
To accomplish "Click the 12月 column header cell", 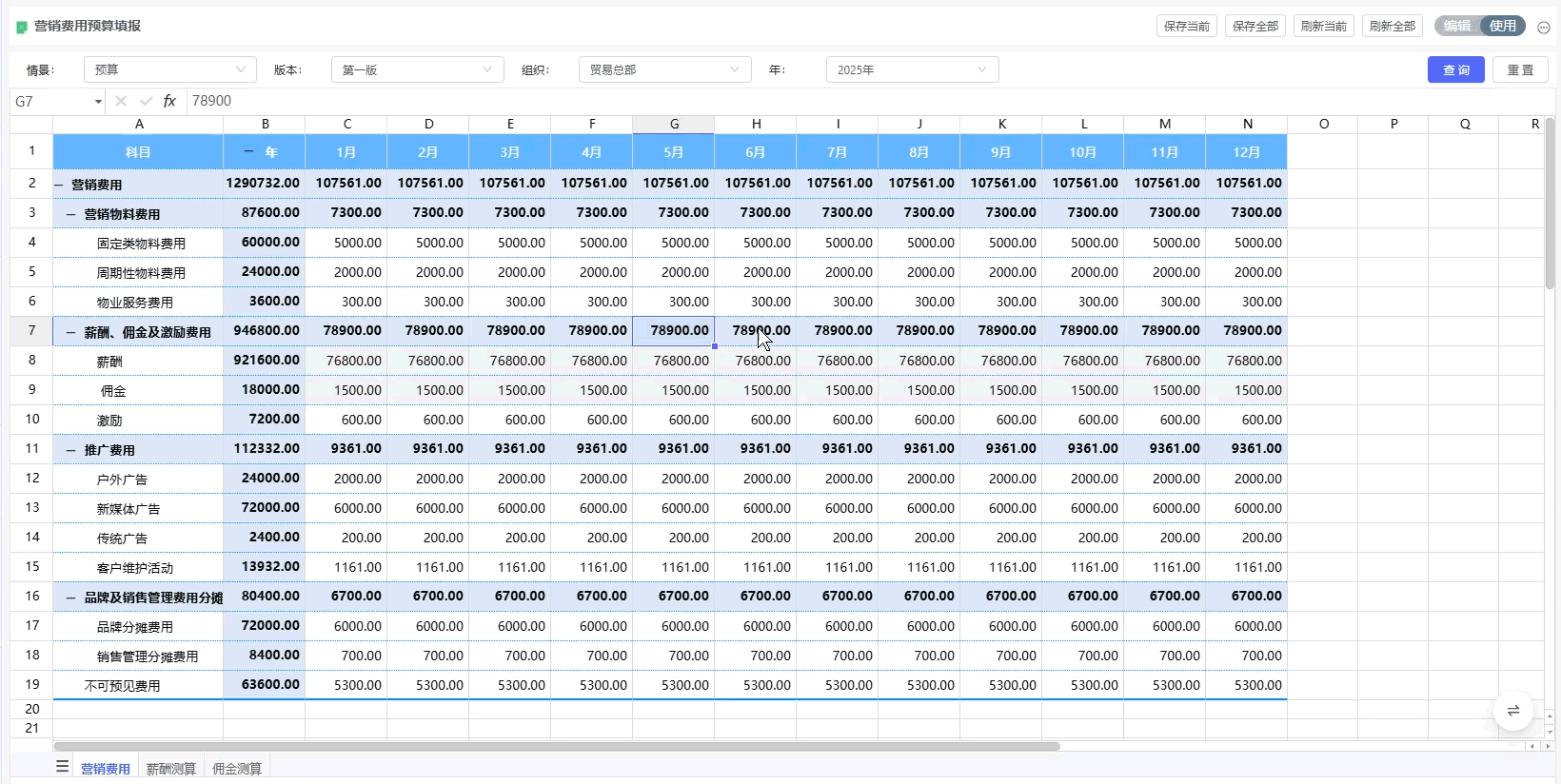I will click(1247, 152).
